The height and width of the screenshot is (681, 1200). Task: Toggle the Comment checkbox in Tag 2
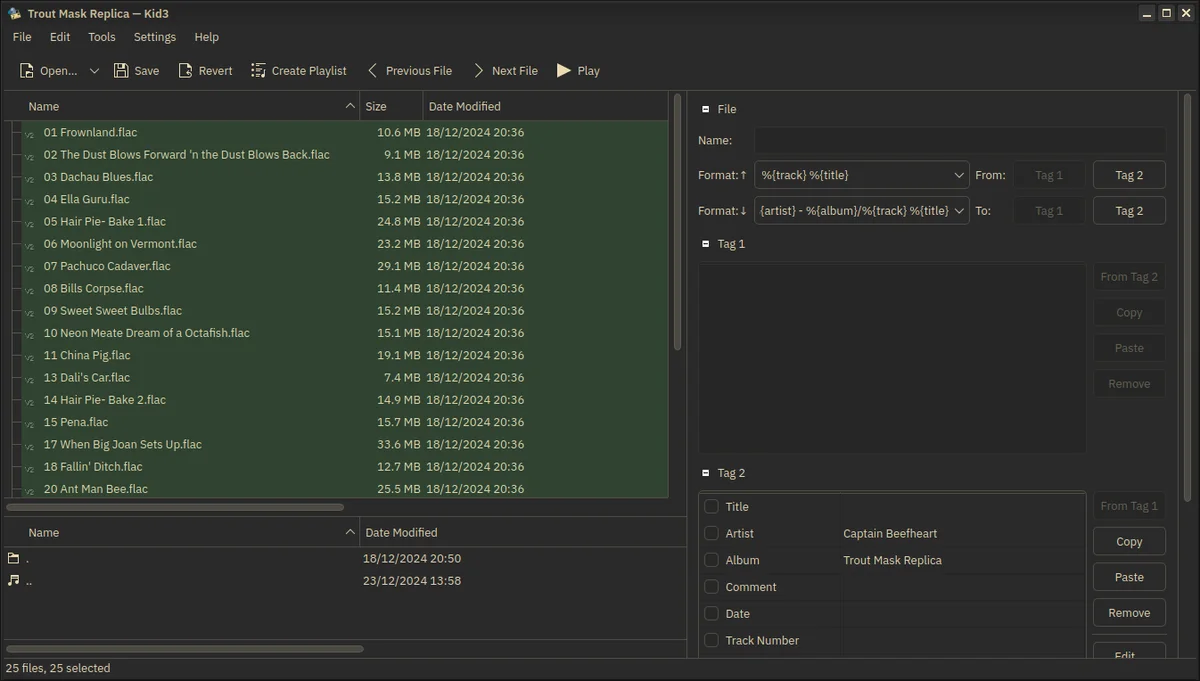pos(710,587)
